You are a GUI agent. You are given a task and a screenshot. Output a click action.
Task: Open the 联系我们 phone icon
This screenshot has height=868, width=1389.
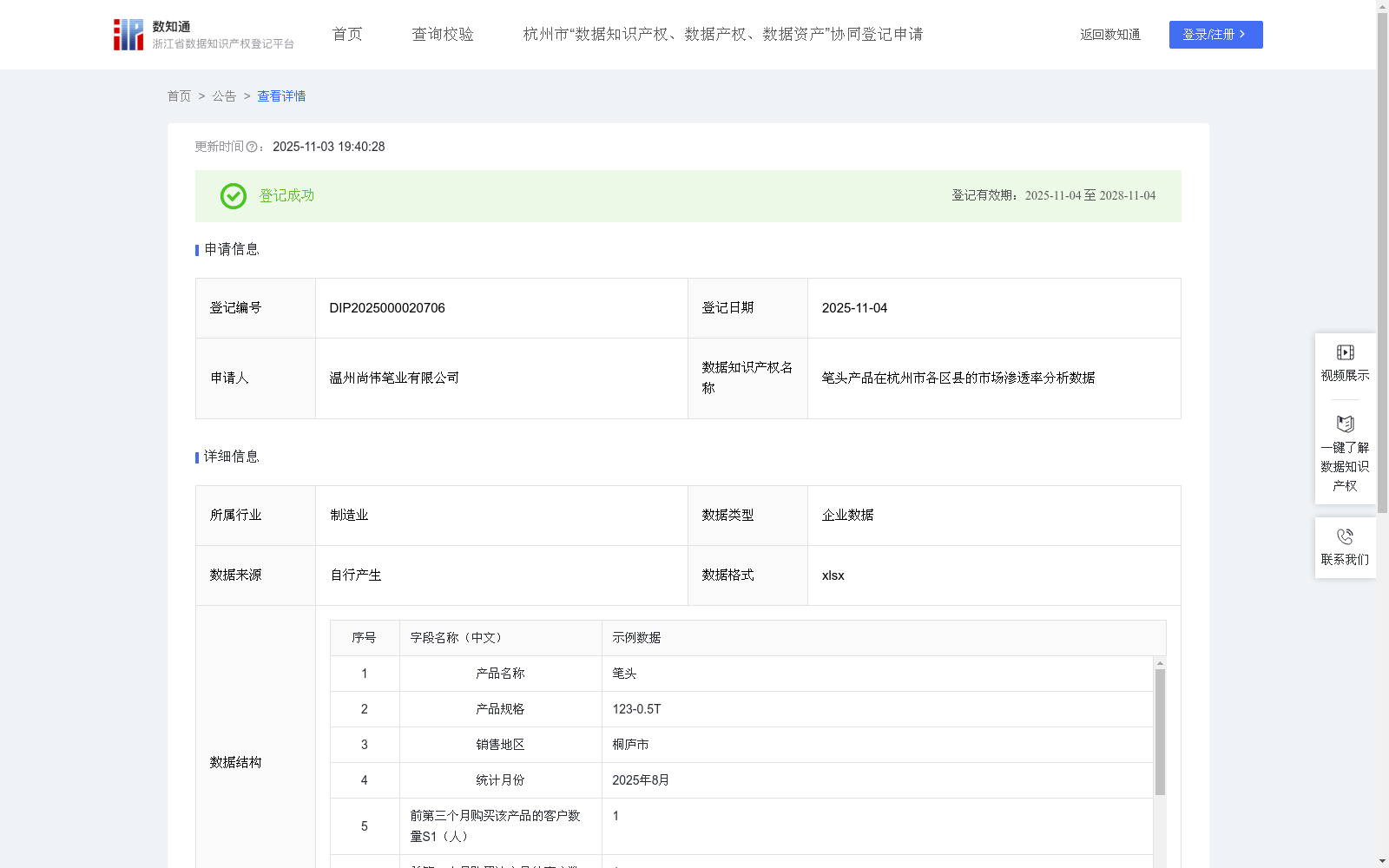coord(1345,536)
